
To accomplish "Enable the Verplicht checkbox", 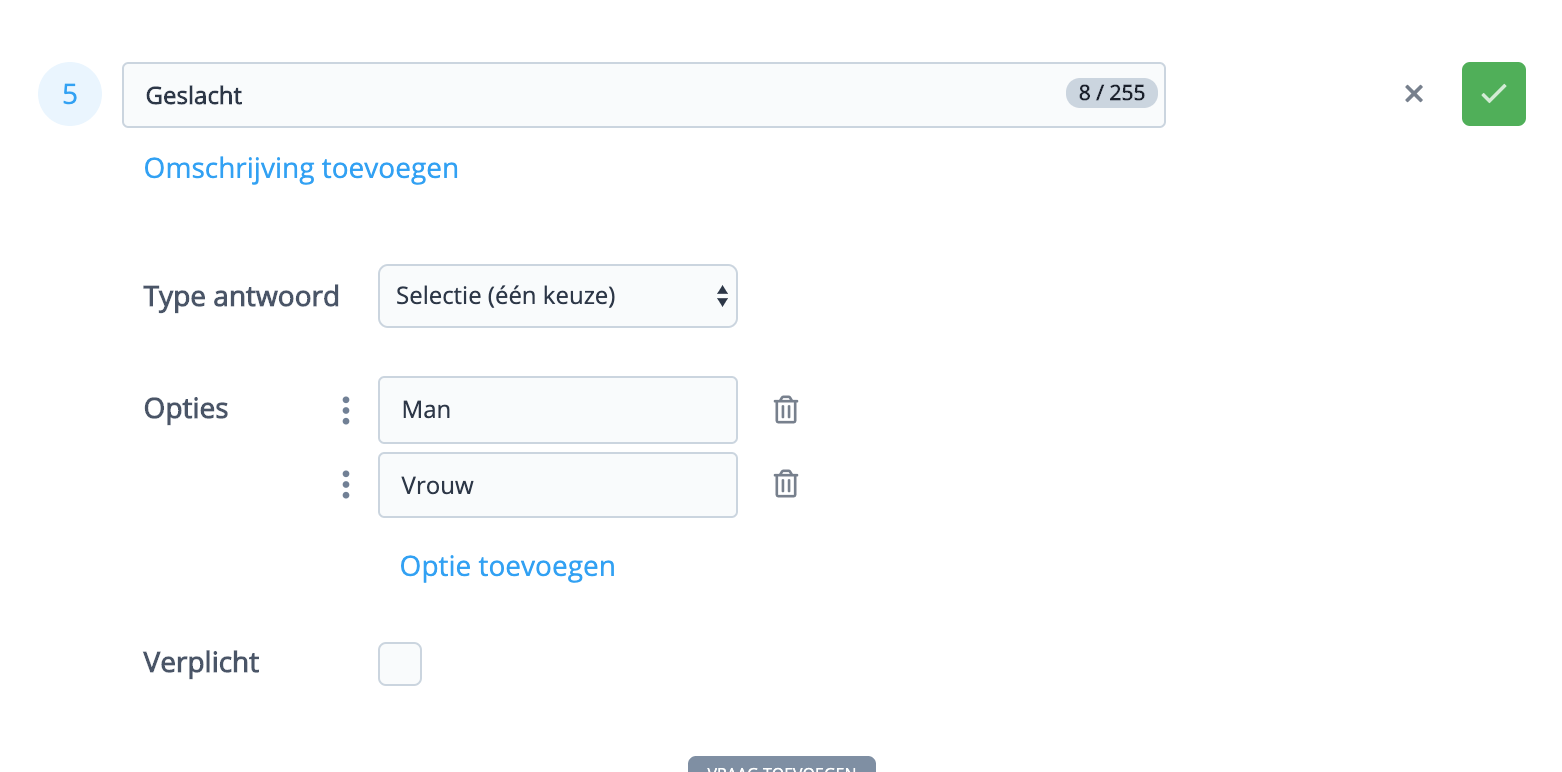I will (400, 664).
